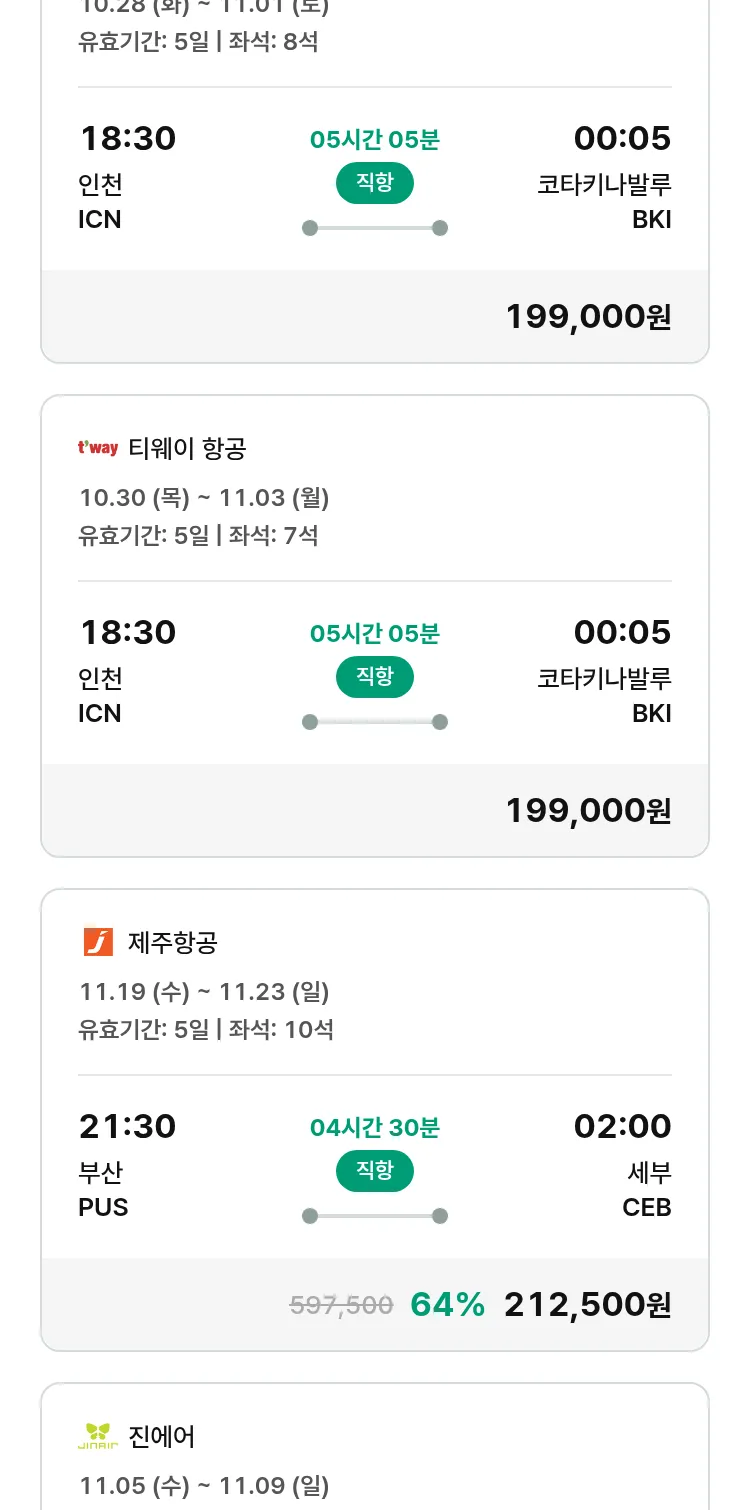The height and width of the screenshot is (1510, 750).
Task: Click the 64% discount label
Action: (447, 1305)
